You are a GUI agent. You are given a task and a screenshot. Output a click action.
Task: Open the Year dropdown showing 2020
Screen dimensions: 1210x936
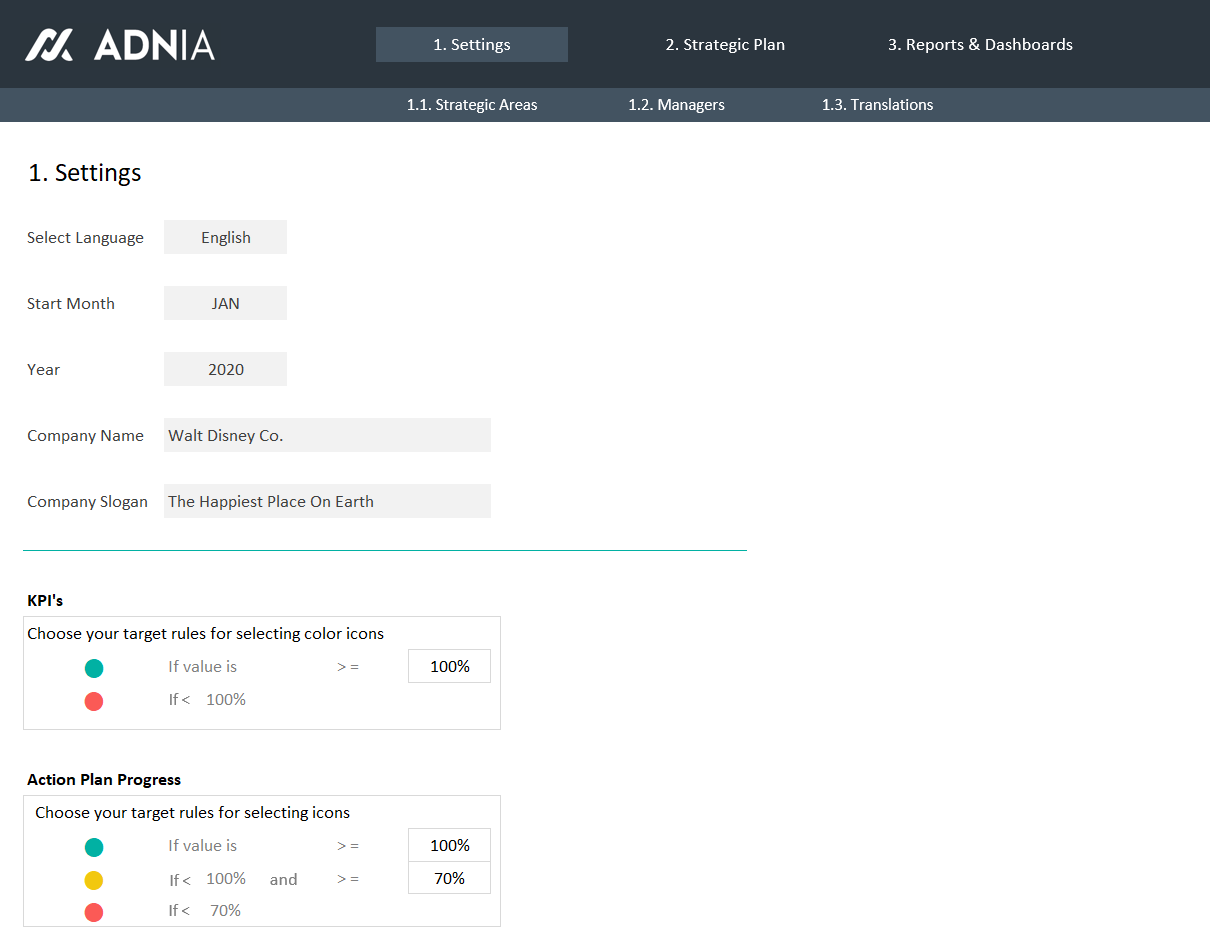click(x=225, y=369)
